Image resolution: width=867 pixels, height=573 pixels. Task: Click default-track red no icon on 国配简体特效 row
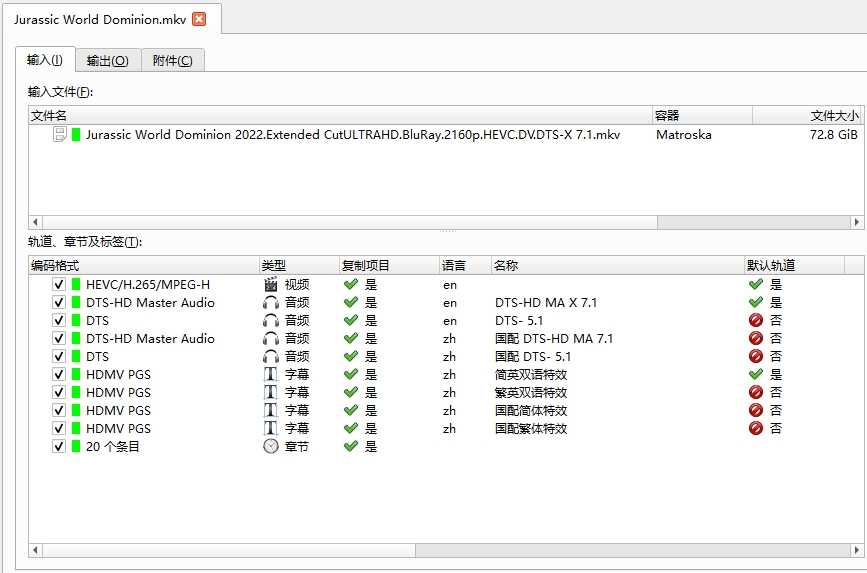click(x=755, y=410)
